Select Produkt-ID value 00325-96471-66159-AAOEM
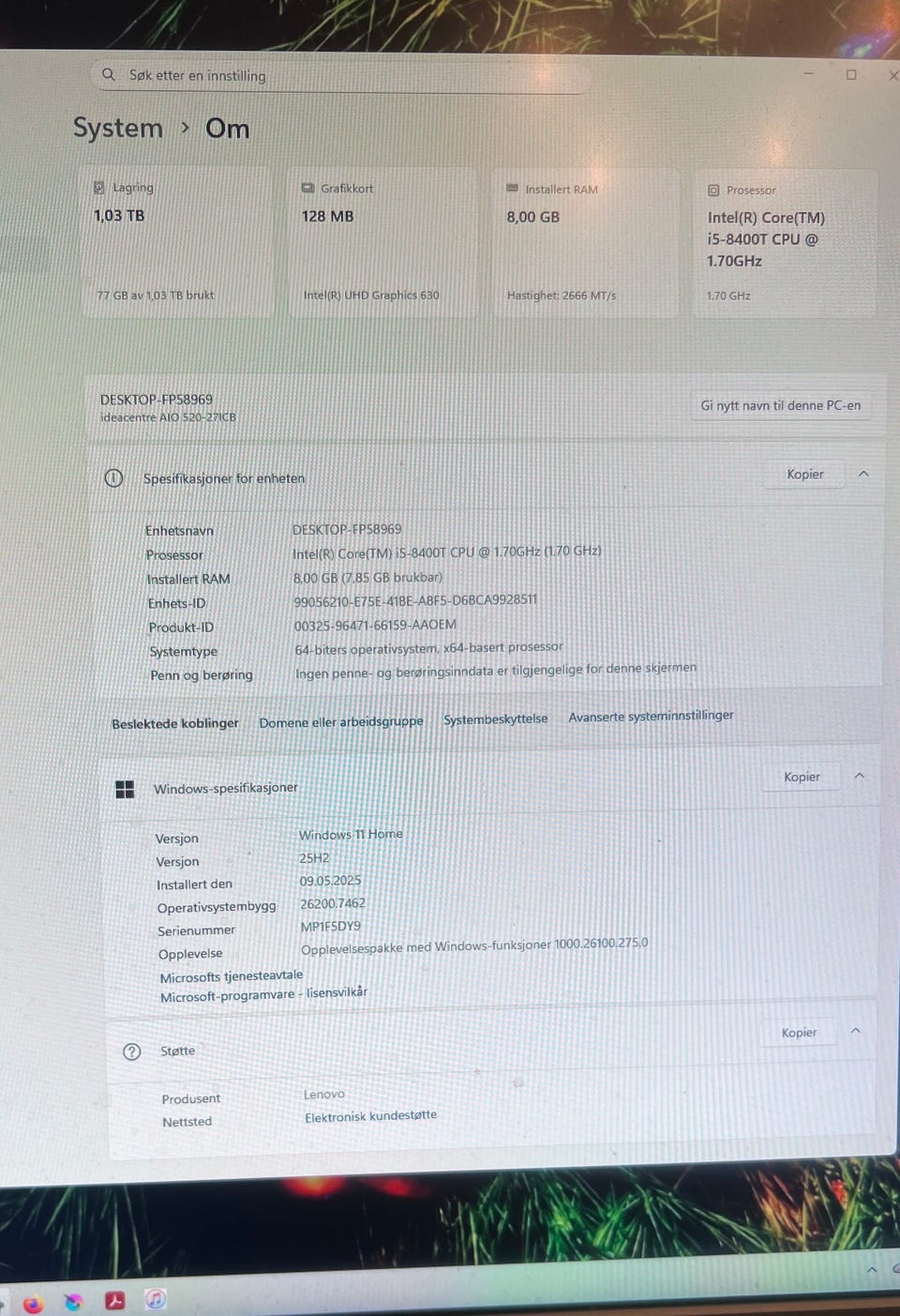This screenshot has height=1316, width=900. [x=375, y=625]
